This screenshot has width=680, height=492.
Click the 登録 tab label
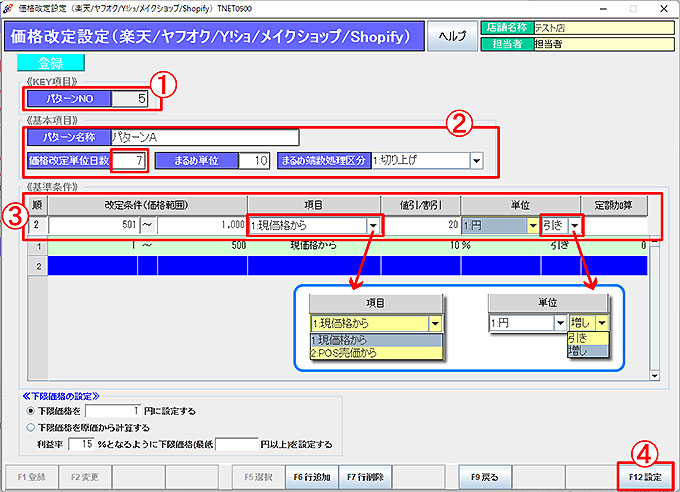(42, 63)
